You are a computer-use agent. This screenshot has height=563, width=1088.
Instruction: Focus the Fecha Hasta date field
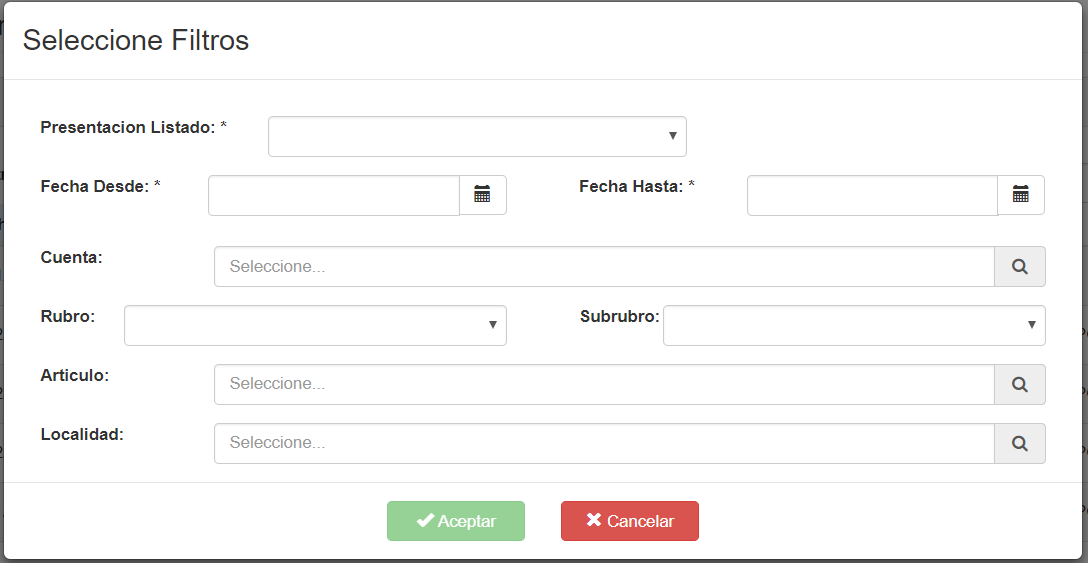872,195
